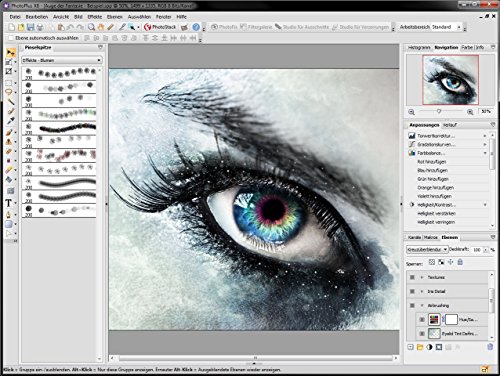
Task: Expand the Helligkeit/Kontrast adjustment
Action: pyautogui.click(x=485, y=205)
